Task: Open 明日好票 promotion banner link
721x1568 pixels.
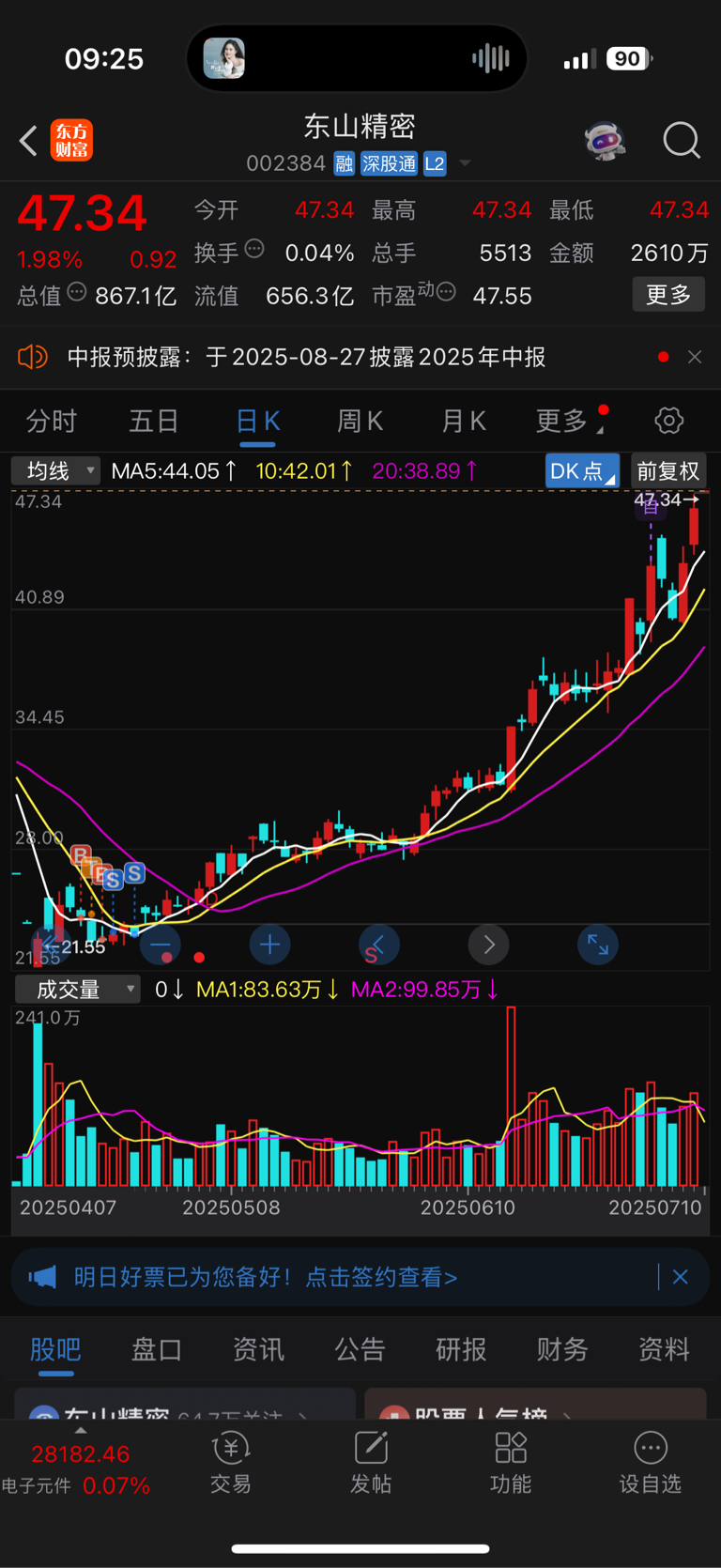Action: click(x=266, y=1277)
